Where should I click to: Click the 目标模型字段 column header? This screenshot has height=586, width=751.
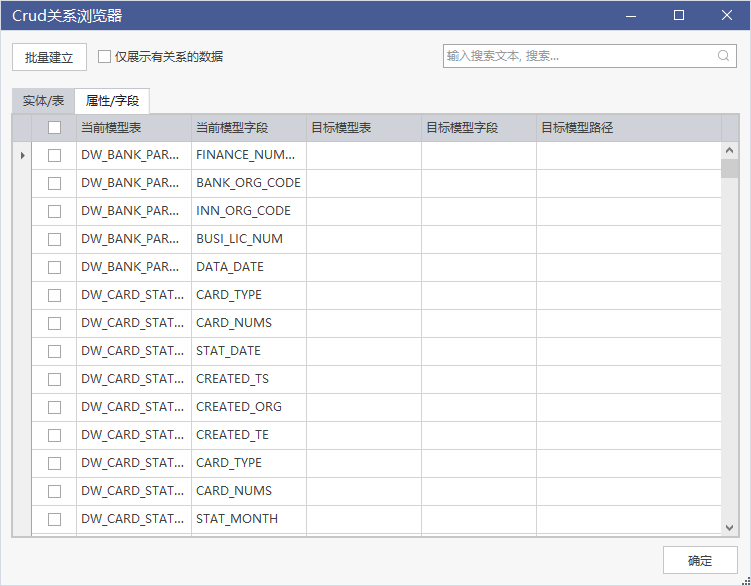pyautogui.click(x=478, y=128)
